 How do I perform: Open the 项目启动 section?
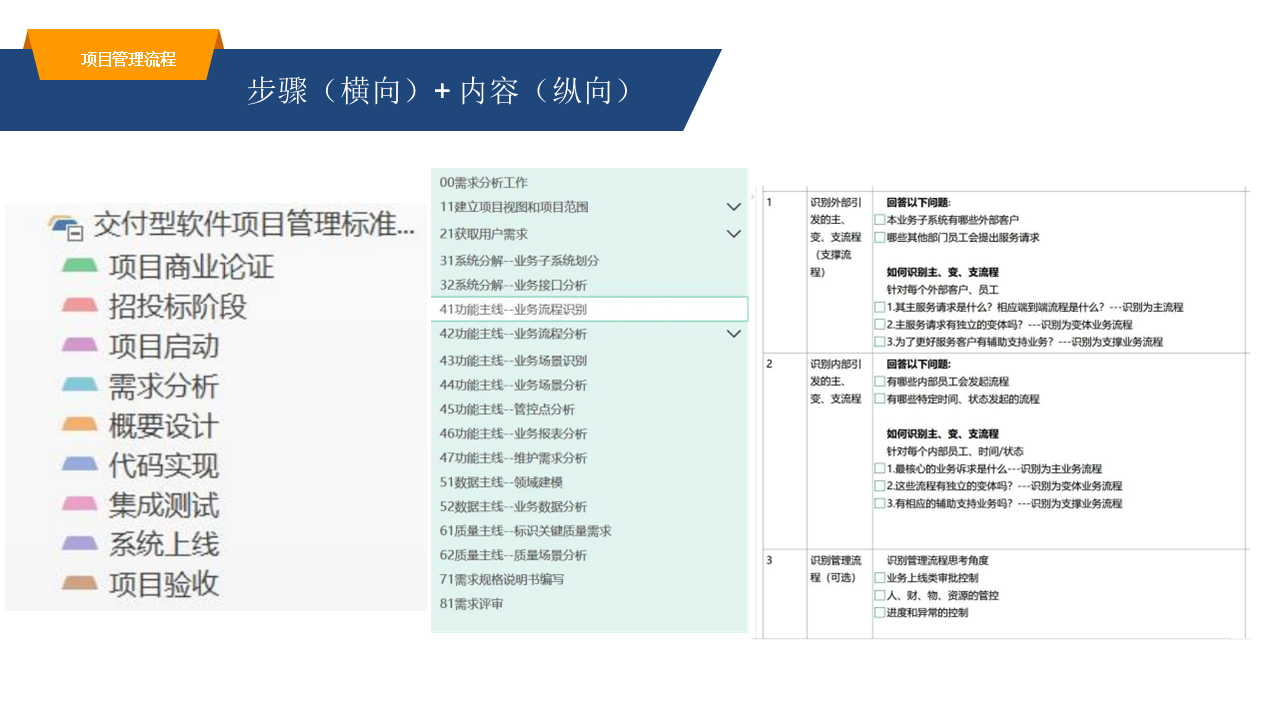164,346
